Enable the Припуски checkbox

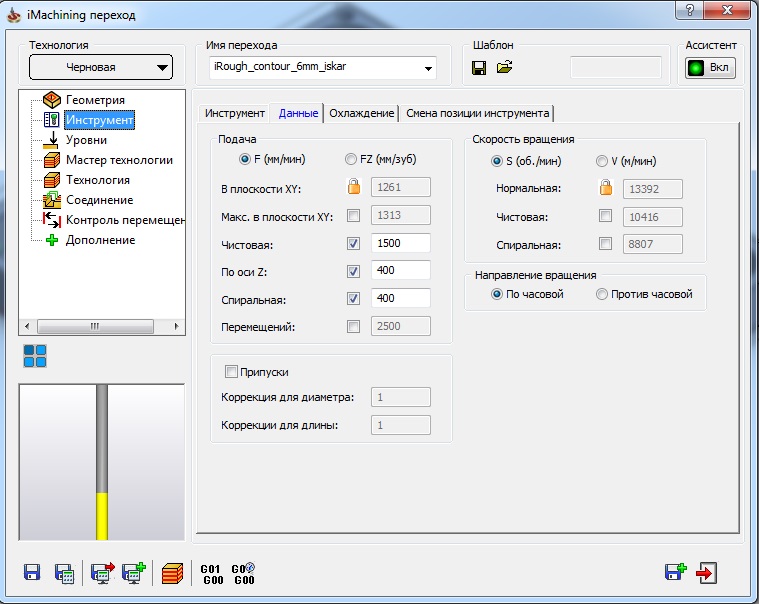(x=231, y=372)
